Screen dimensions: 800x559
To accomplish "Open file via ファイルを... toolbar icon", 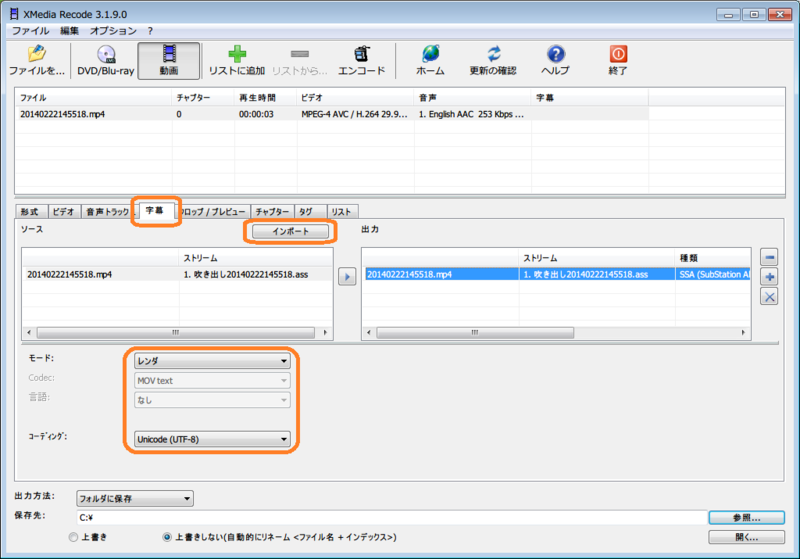I will click(37, 61).
